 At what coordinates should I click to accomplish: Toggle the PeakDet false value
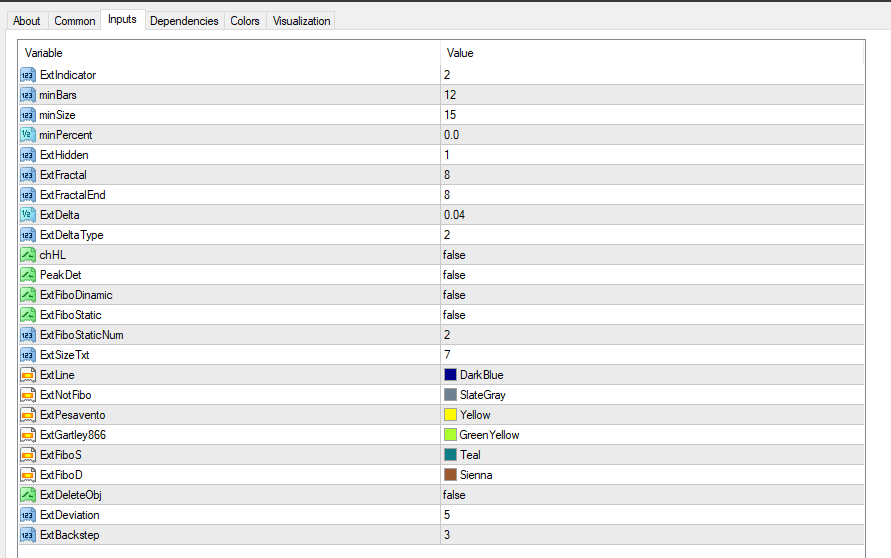455,275
